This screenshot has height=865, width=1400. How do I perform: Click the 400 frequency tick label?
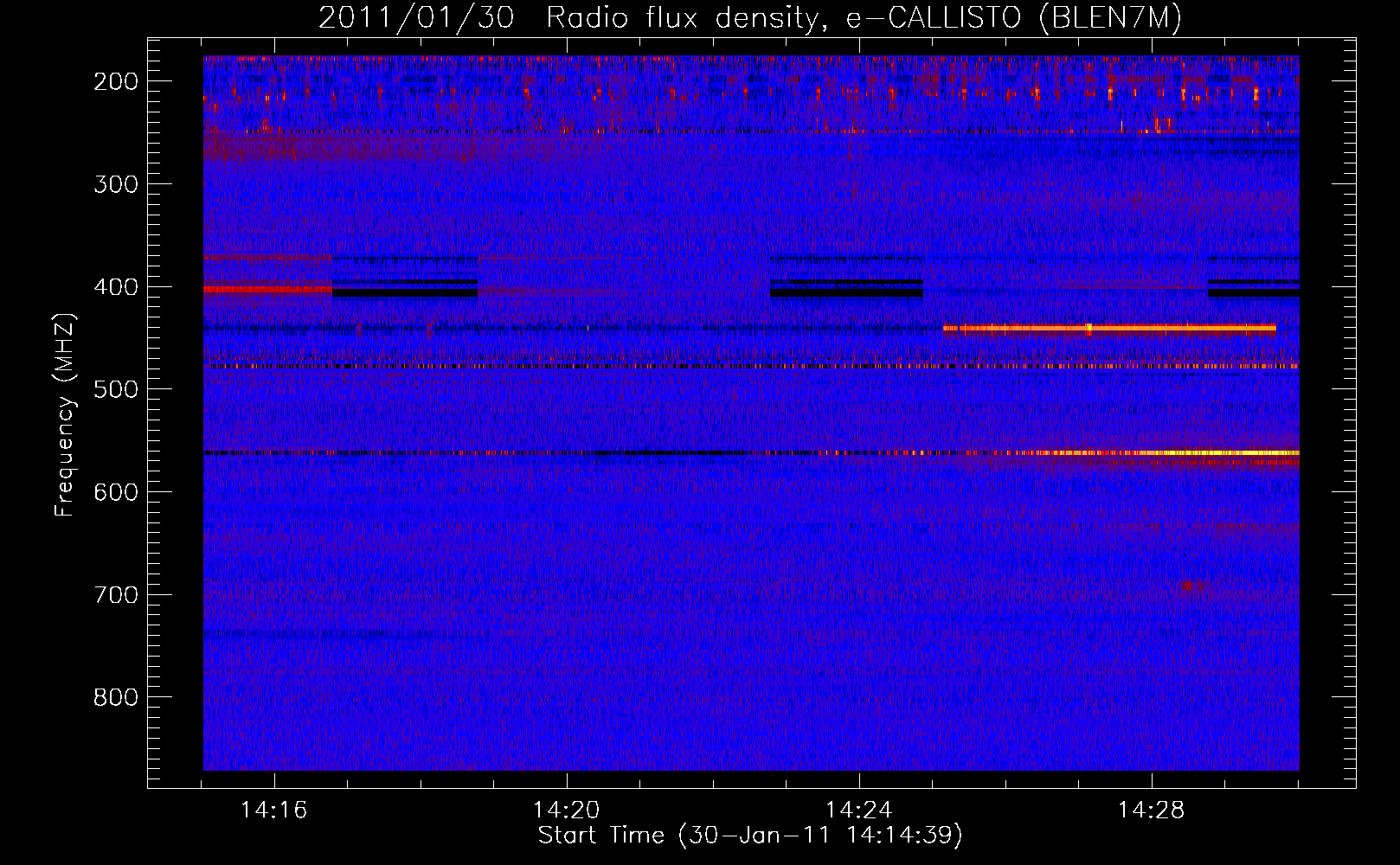tap(116, 287)
